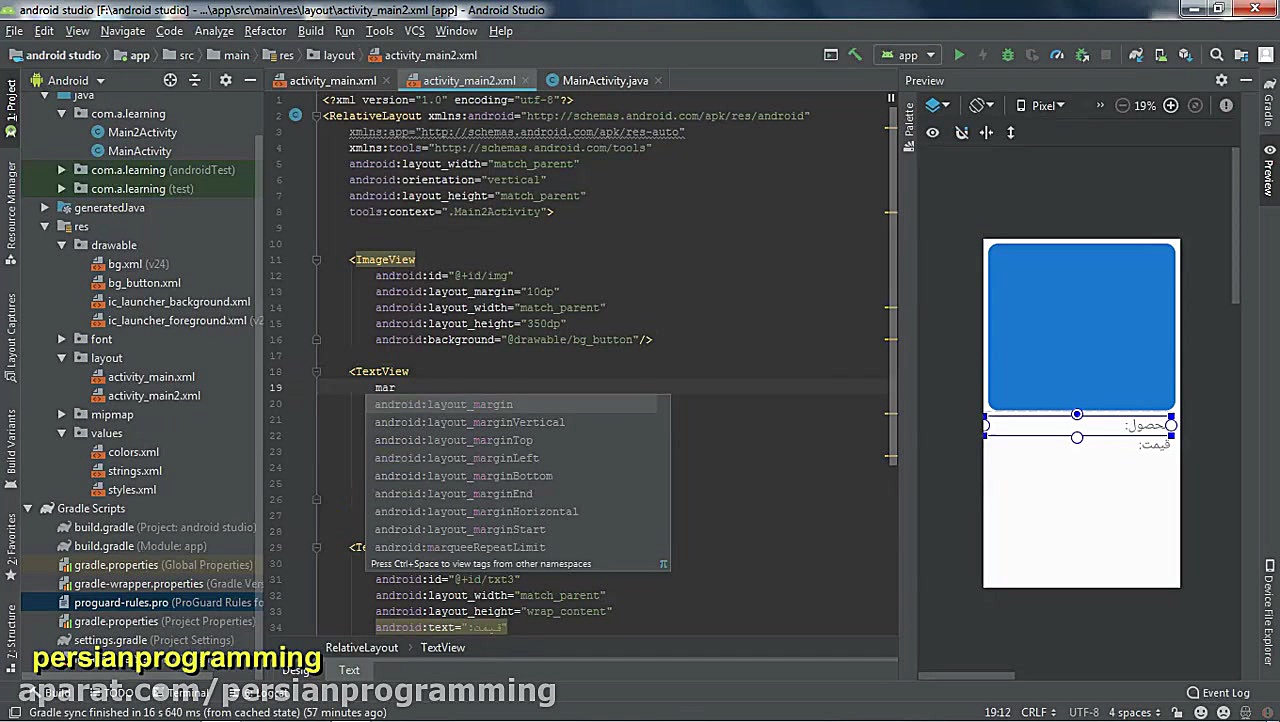Toggle autoconnect magnet icon in Preview toolbar
1280x722 pixels.
961,133
